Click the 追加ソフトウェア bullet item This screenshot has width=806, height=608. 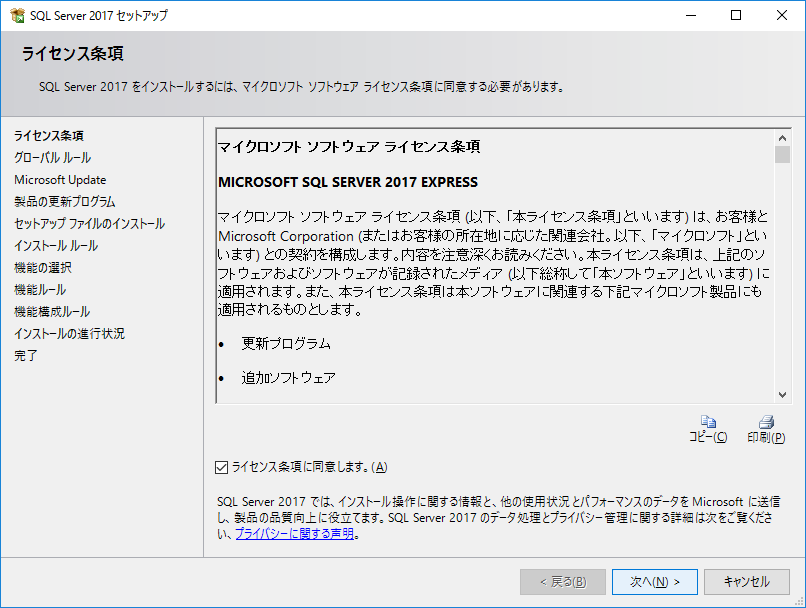tap(288, 378)
